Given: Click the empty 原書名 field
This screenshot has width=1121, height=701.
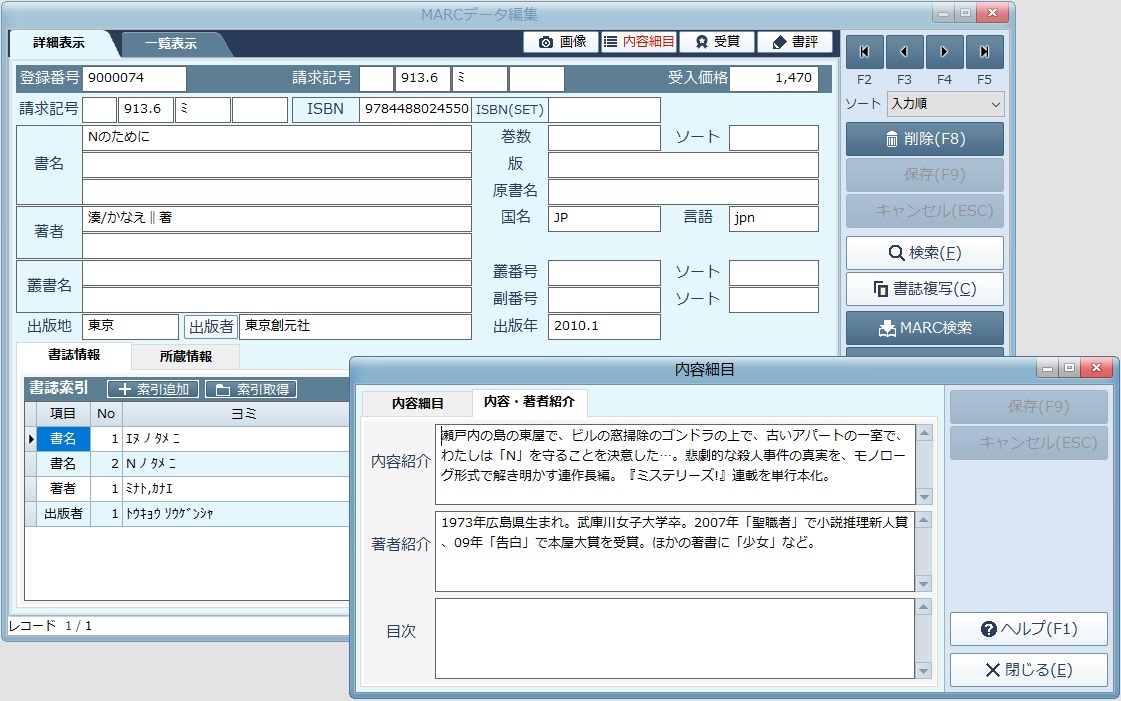Looking at the screenshot, I should (683, 192).
